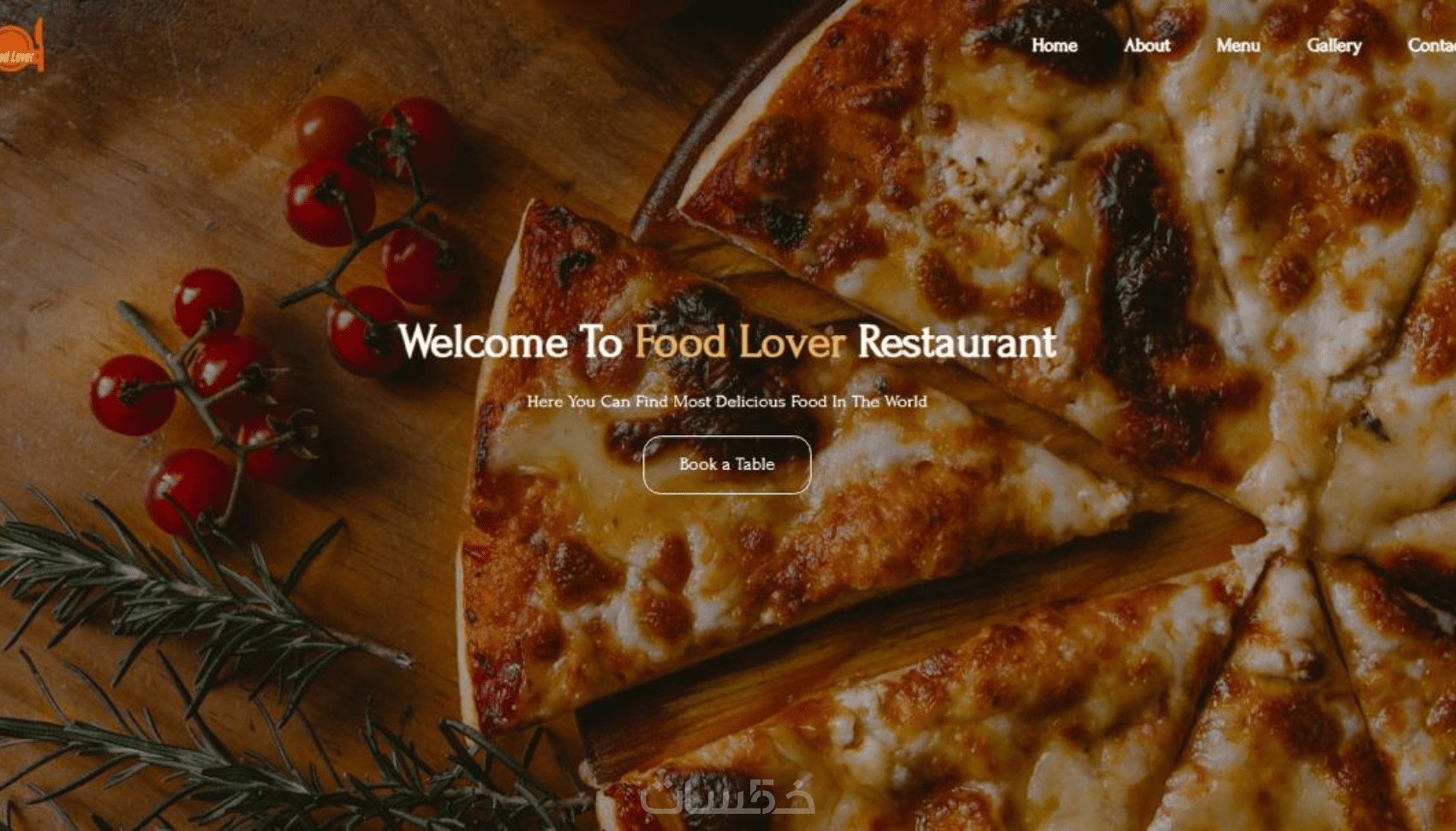1456x831 pixels.
Task: Click the word "Welcome" in the headline
Action: (x=482, y=342)
